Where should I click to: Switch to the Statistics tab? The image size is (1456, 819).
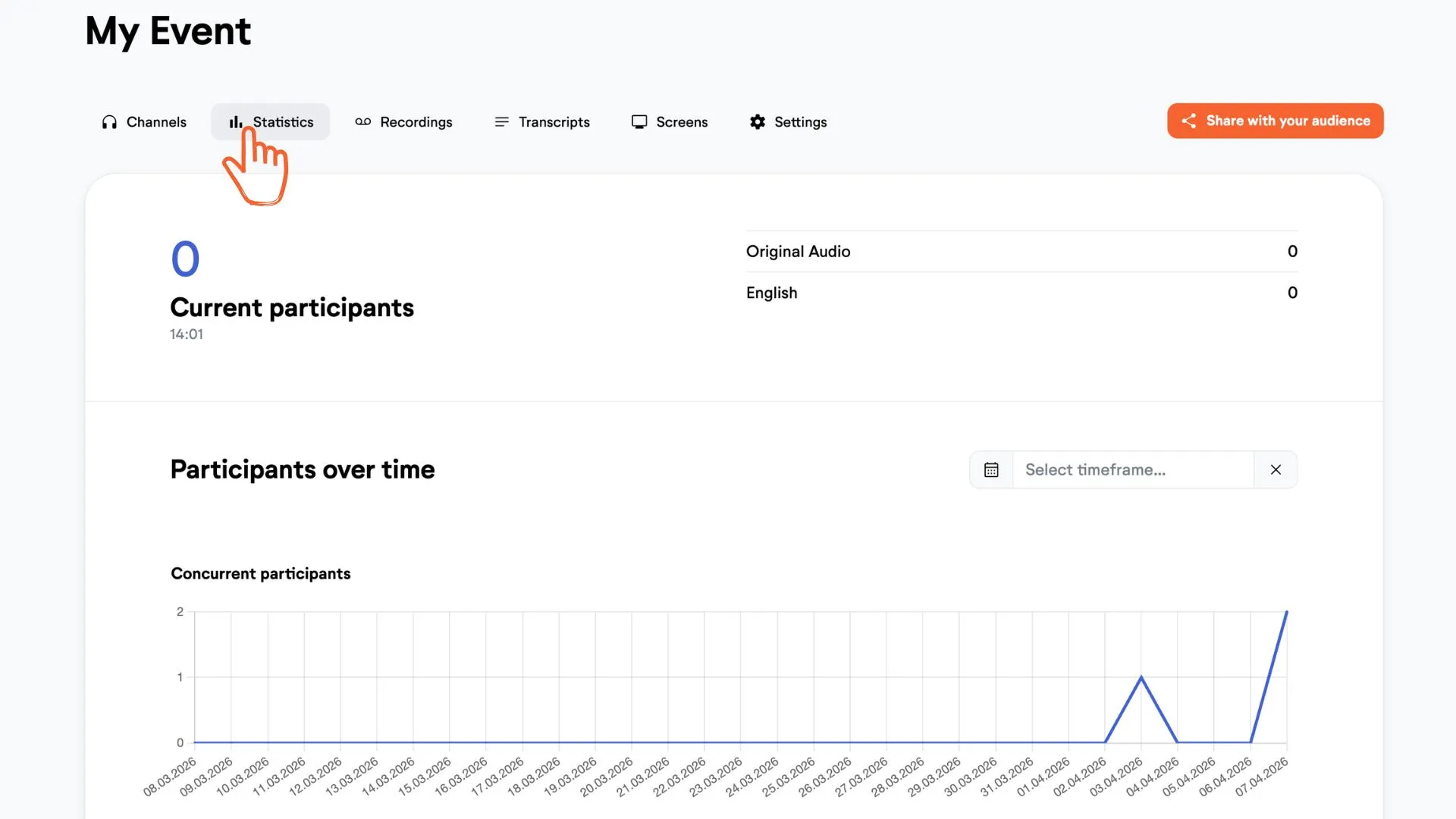click(271, 122)
